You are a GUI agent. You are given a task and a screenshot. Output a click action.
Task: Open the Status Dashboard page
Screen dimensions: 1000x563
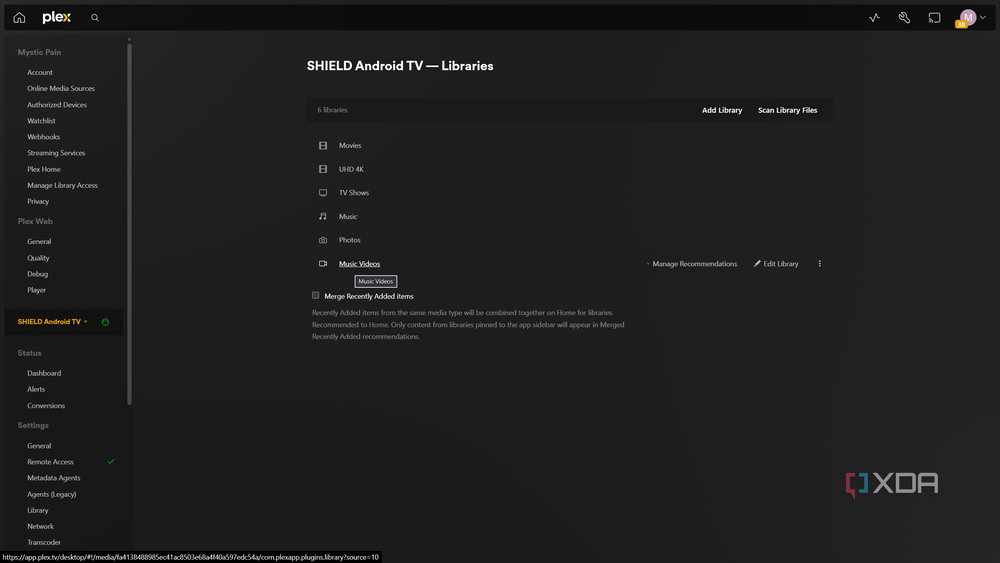pos(44,373)
